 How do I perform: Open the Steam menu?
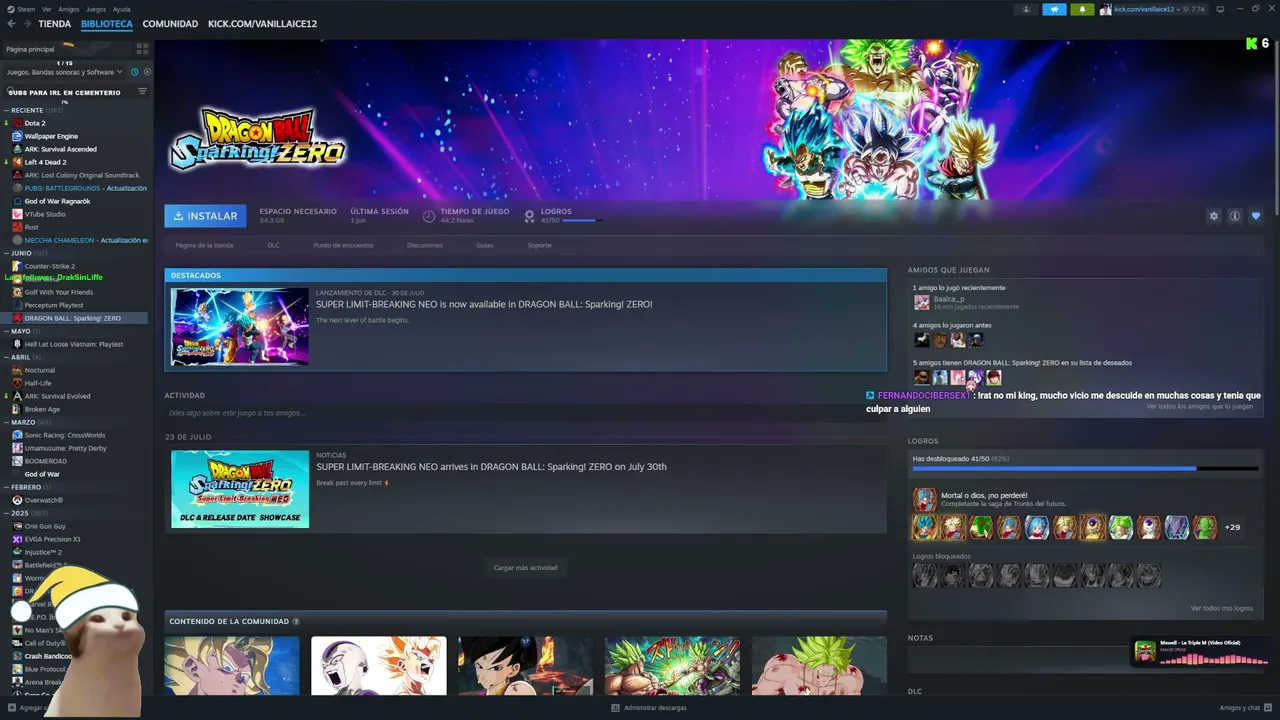(25, 9)
